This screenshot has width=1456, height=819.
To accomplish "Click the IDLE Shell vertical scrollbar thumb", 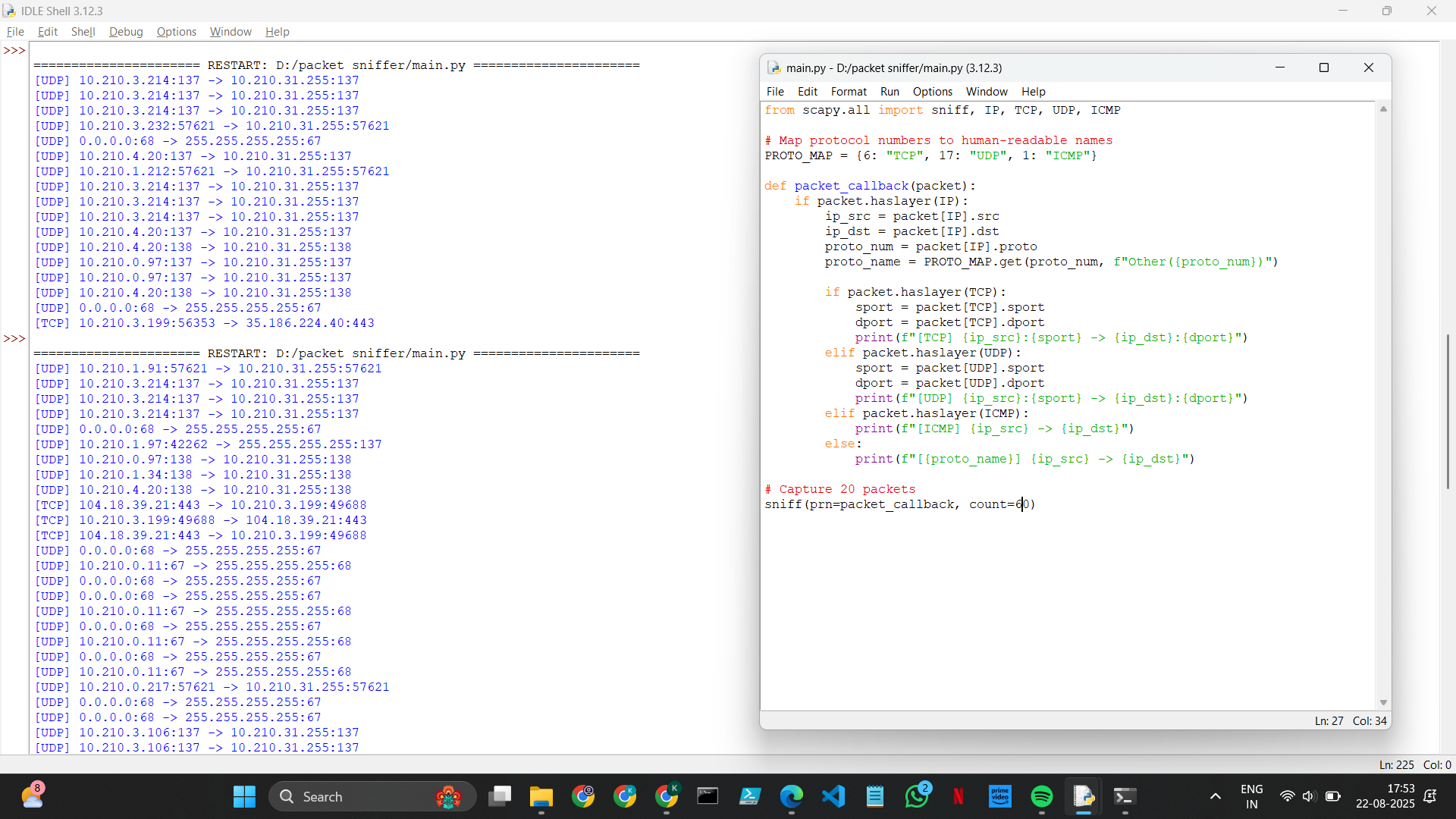I will 1448,412.
